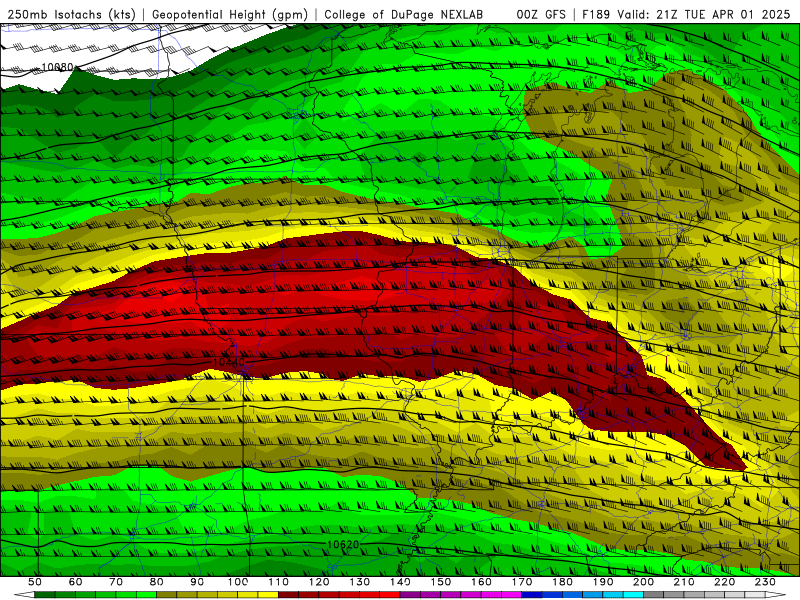Screen dimensions: 800x600
Task: Click the 160 value on the color scale
Action: (x=481, y=582)
